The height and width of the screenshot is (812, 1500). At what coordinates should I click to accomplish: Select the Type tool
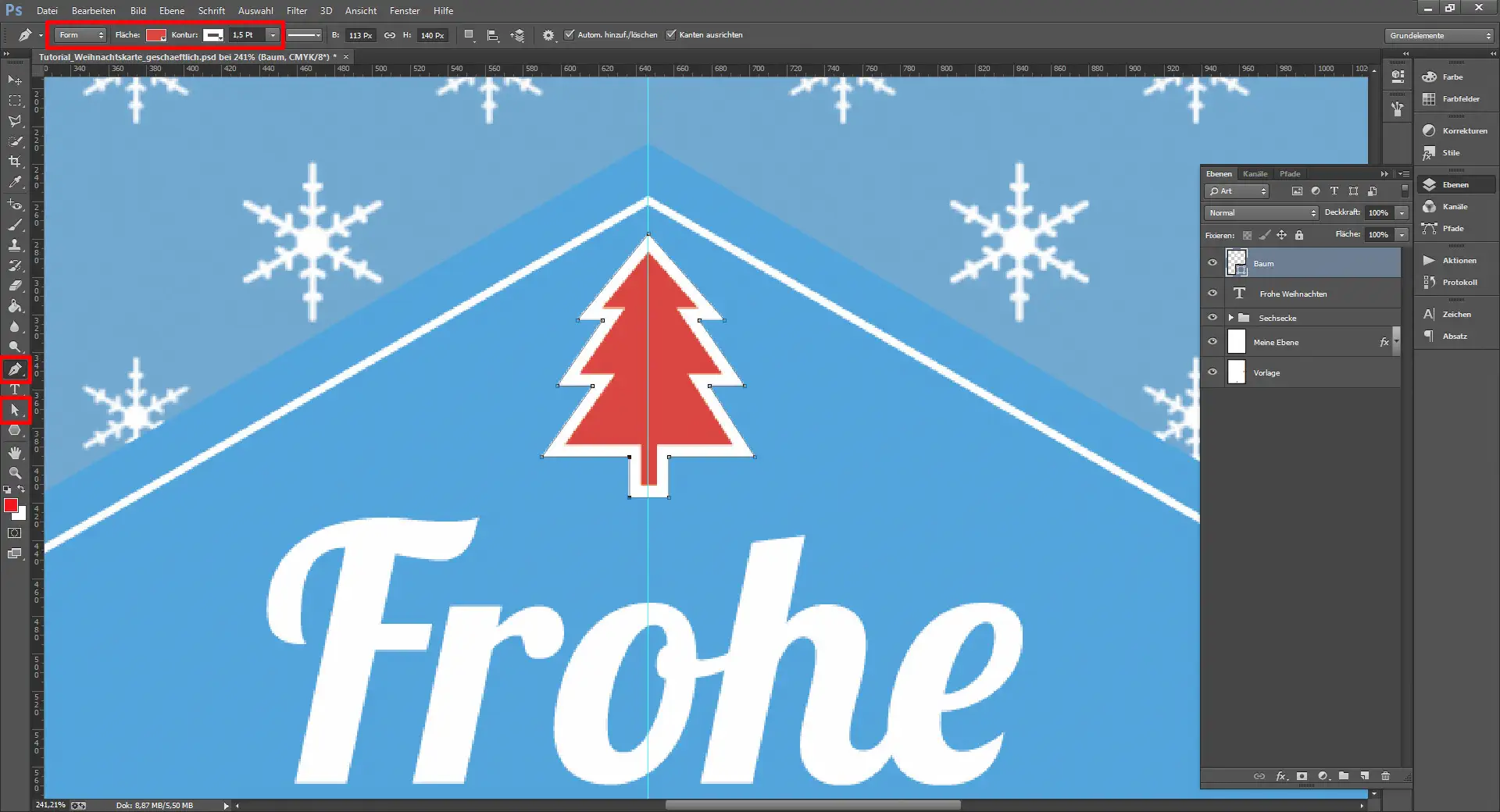tap(13, 390)
